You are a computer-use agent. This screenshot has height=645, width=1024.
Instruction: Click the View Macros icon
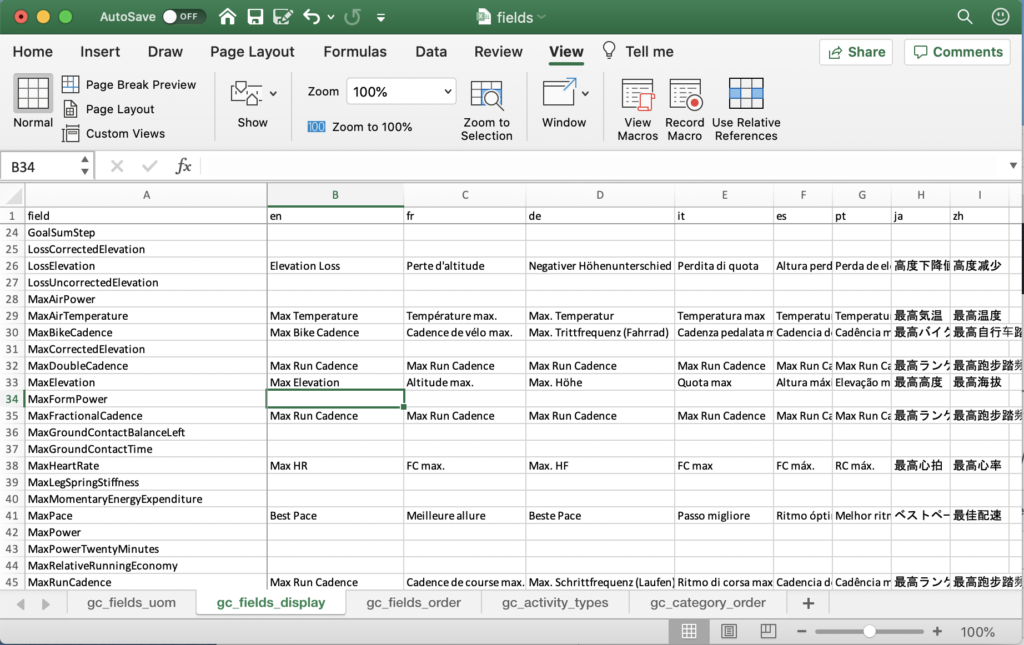pos(637,109)
